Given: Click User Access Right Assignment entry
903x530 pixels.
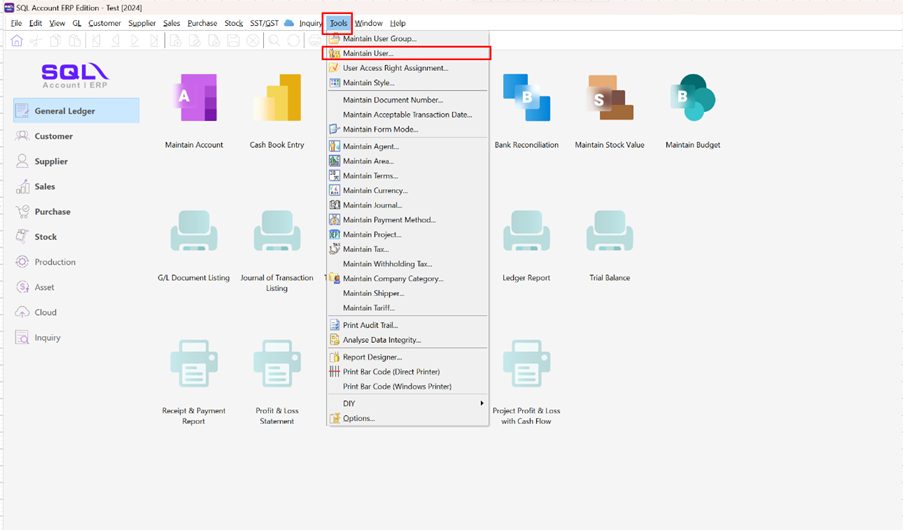Looking at the screenshot, I should [395, 68].
